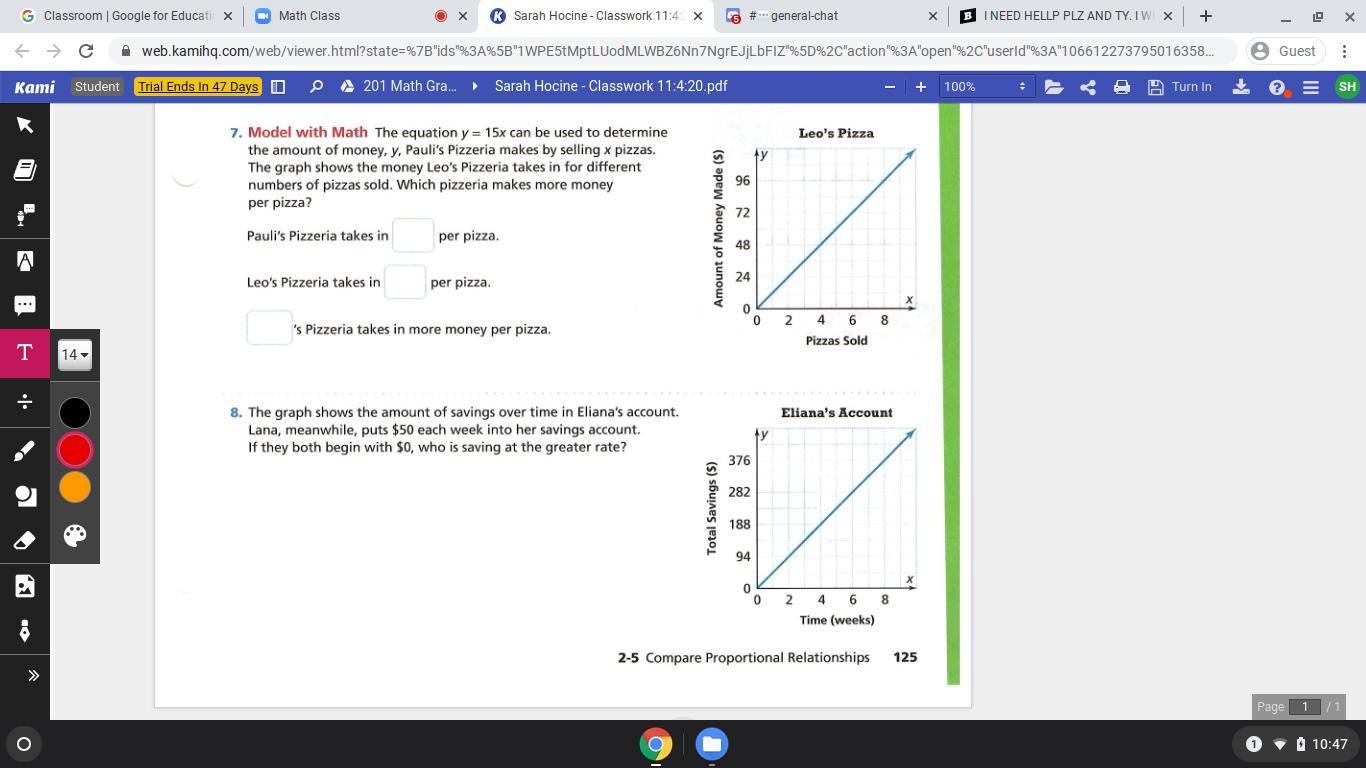Switch to the Classroom tab

(125, 16)
